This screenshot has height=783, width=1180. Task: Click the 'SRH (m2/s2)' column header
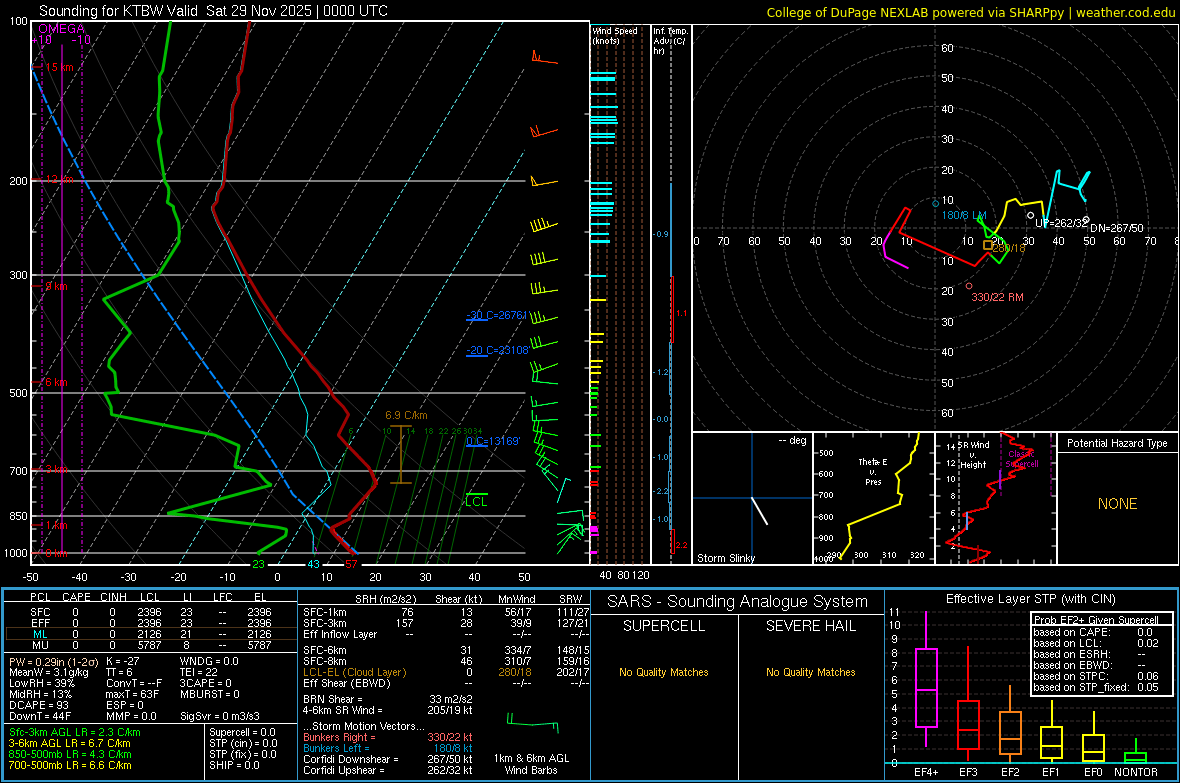point(385,599)
